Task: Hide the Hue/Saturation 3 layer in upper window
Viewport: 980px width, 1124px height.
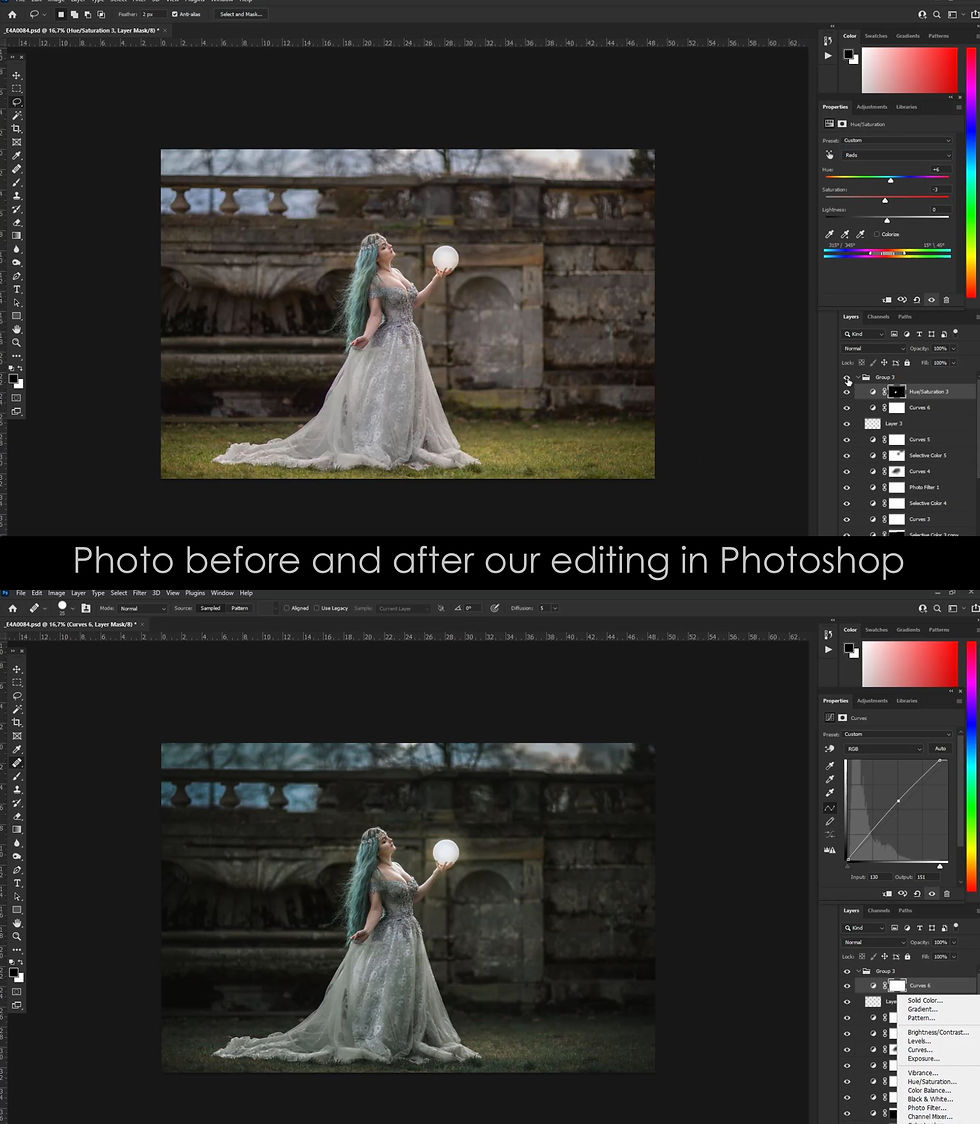Action: tap(847, 392)
